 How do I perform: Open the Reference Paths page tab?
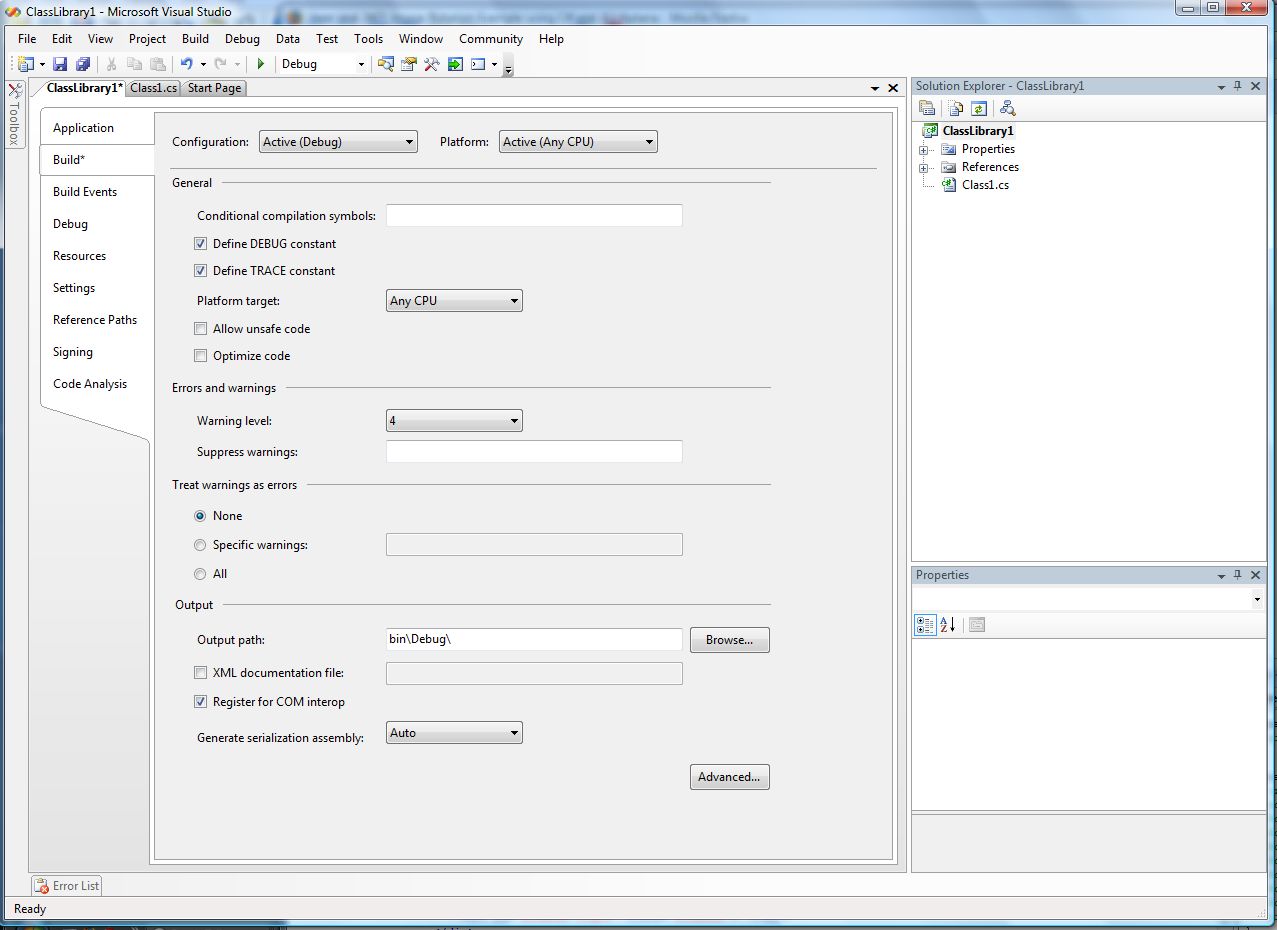95,320
